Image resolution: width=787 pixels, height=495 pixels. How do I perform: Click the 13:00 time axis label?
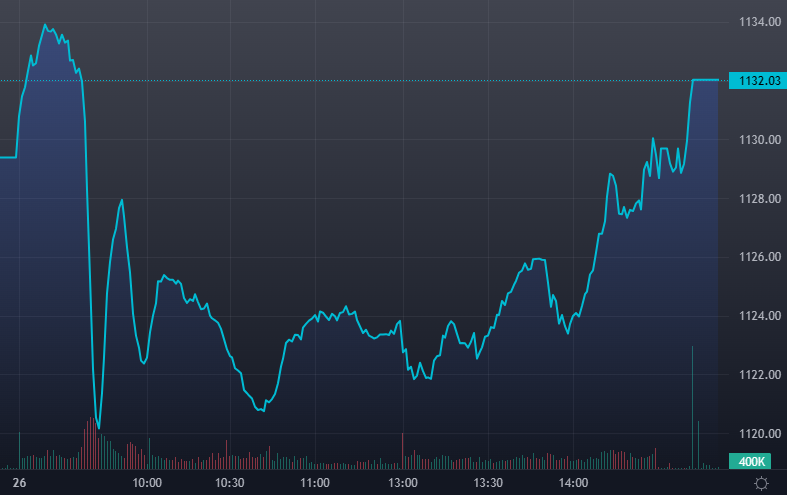402,483
